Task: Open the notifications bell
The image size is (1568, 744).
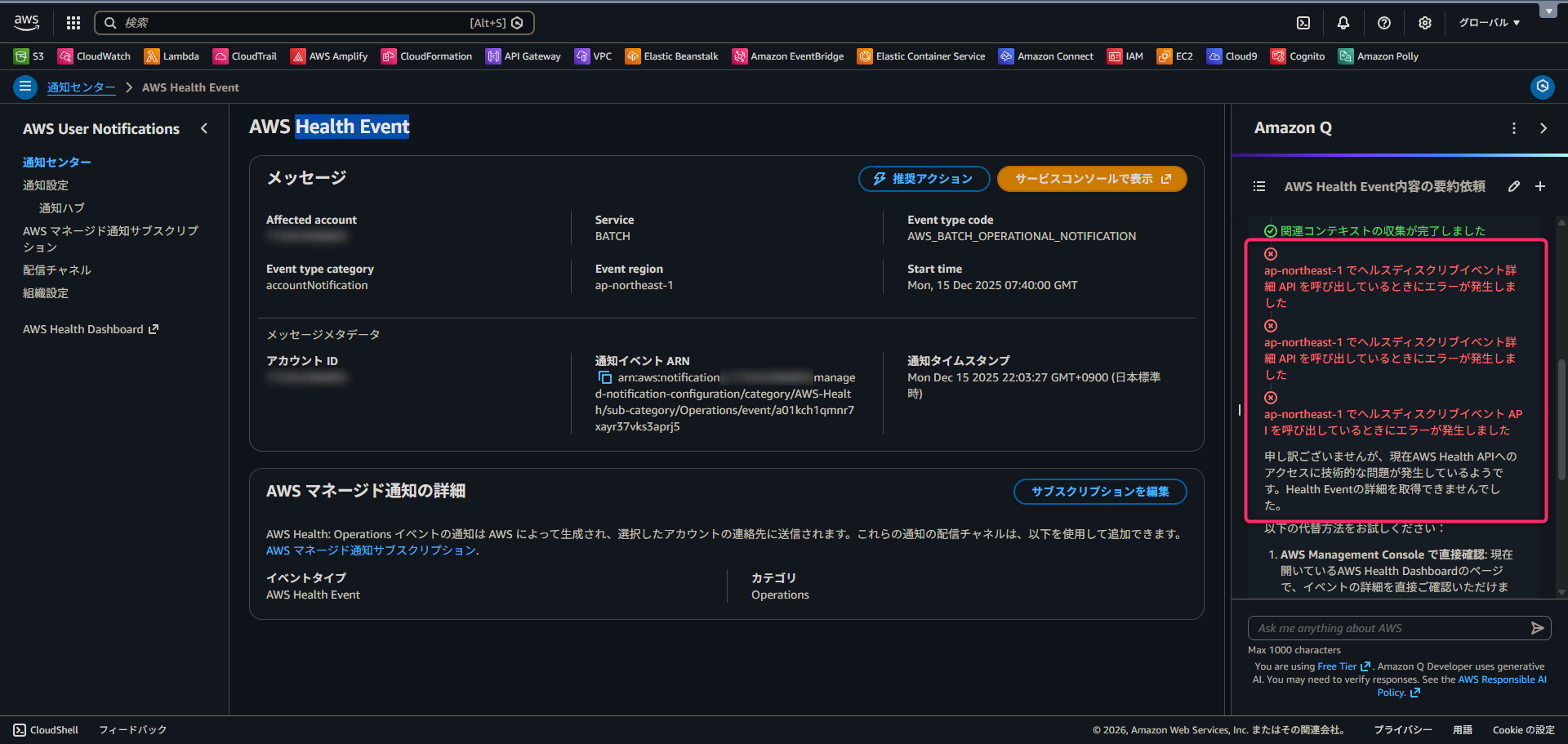Action: pos(1343,23)
